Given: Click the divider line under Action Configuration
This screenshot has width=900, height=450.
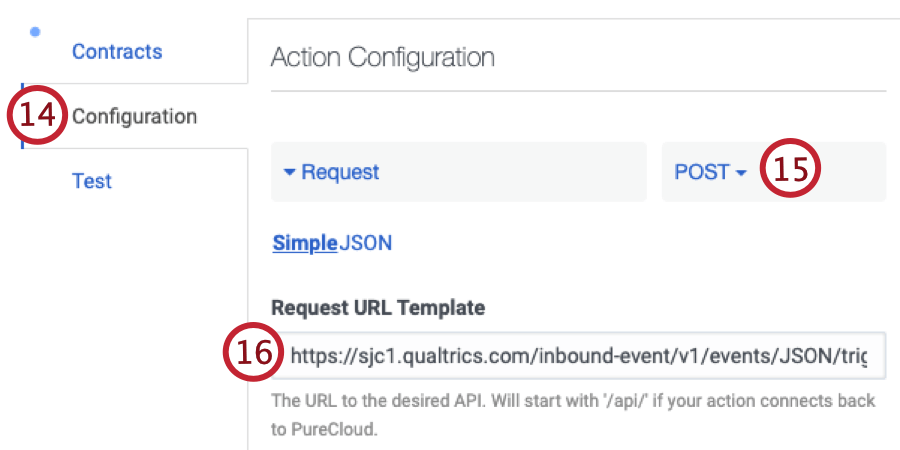Looking at the screenshot, I should click(x=578, y=91).
